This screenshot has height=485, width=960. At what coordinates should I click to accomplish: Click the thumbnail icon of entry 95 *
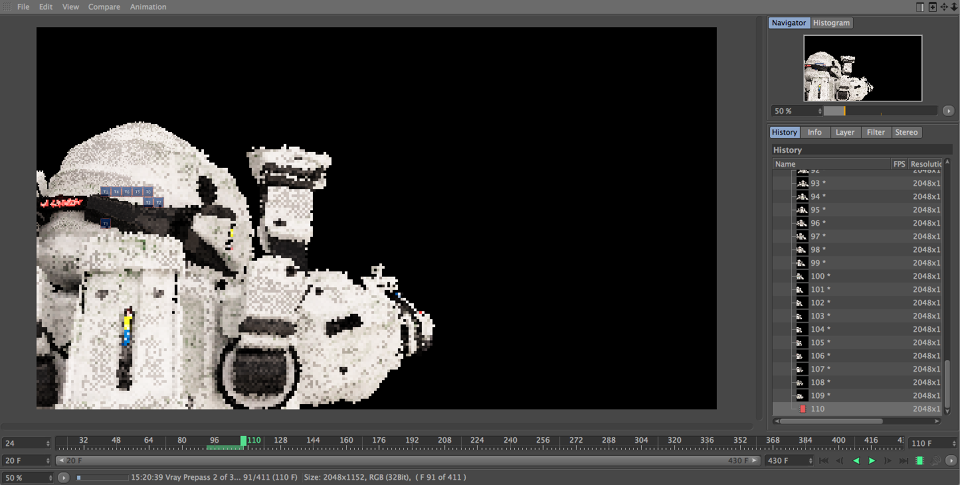[x=802, y=210]
